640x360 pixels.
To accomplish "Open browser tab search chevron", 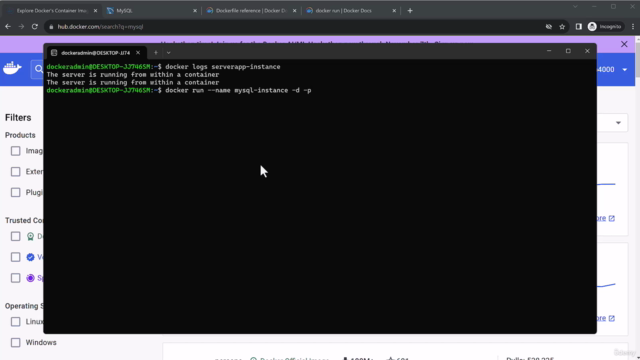I will coord(575,7).
